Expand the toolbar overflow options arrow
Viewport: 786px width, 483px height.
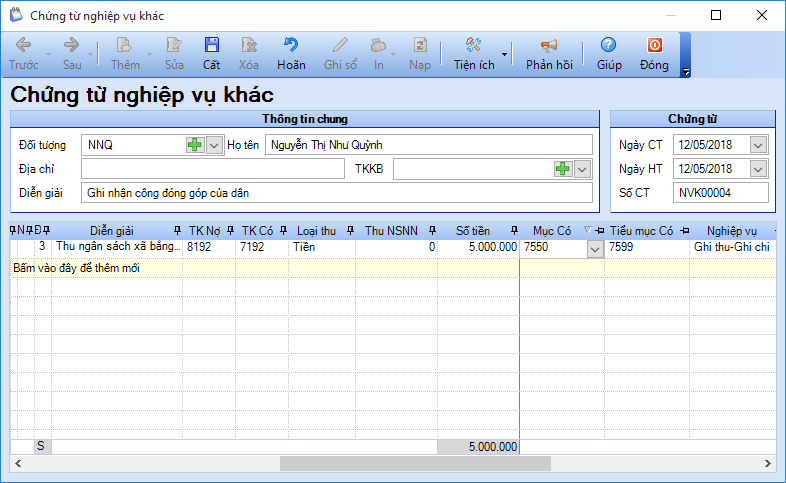click(685, 72)
